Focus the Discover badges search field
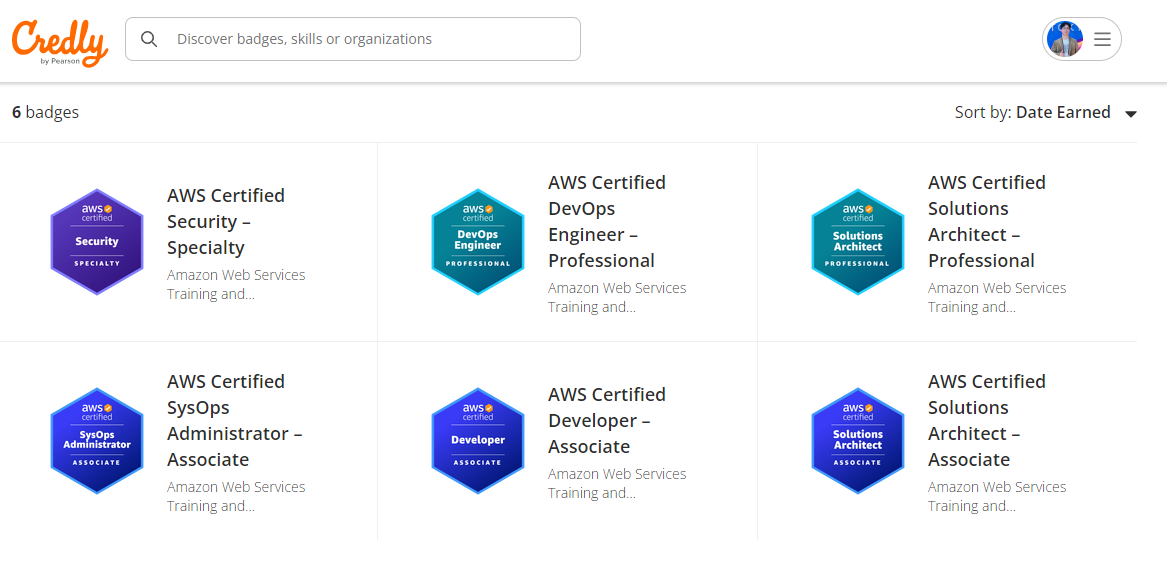 370,39
